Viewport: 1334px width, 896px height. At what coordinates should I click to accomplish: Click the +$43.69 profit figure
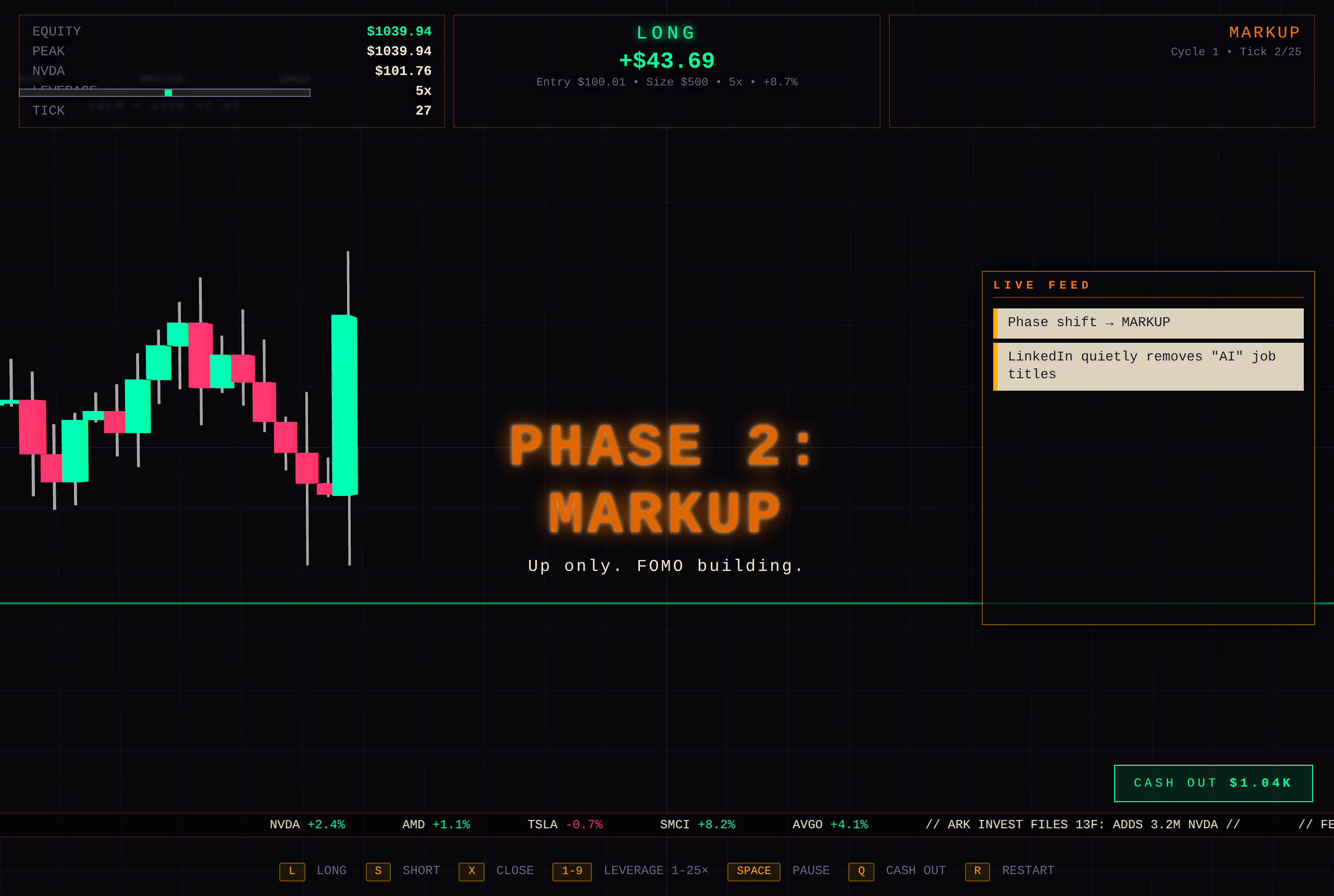tap(666, 60)
